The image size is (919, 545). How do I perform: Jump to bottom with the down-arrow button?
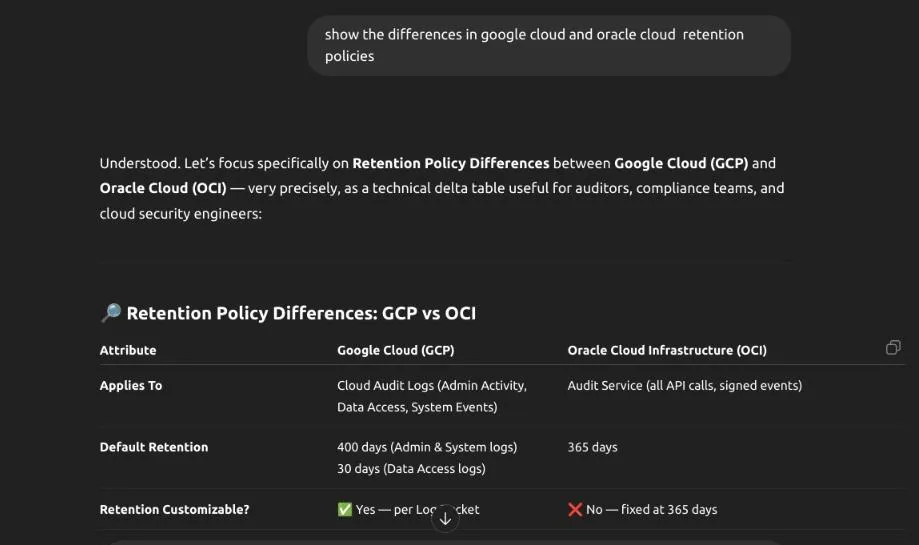click(445, 519)
